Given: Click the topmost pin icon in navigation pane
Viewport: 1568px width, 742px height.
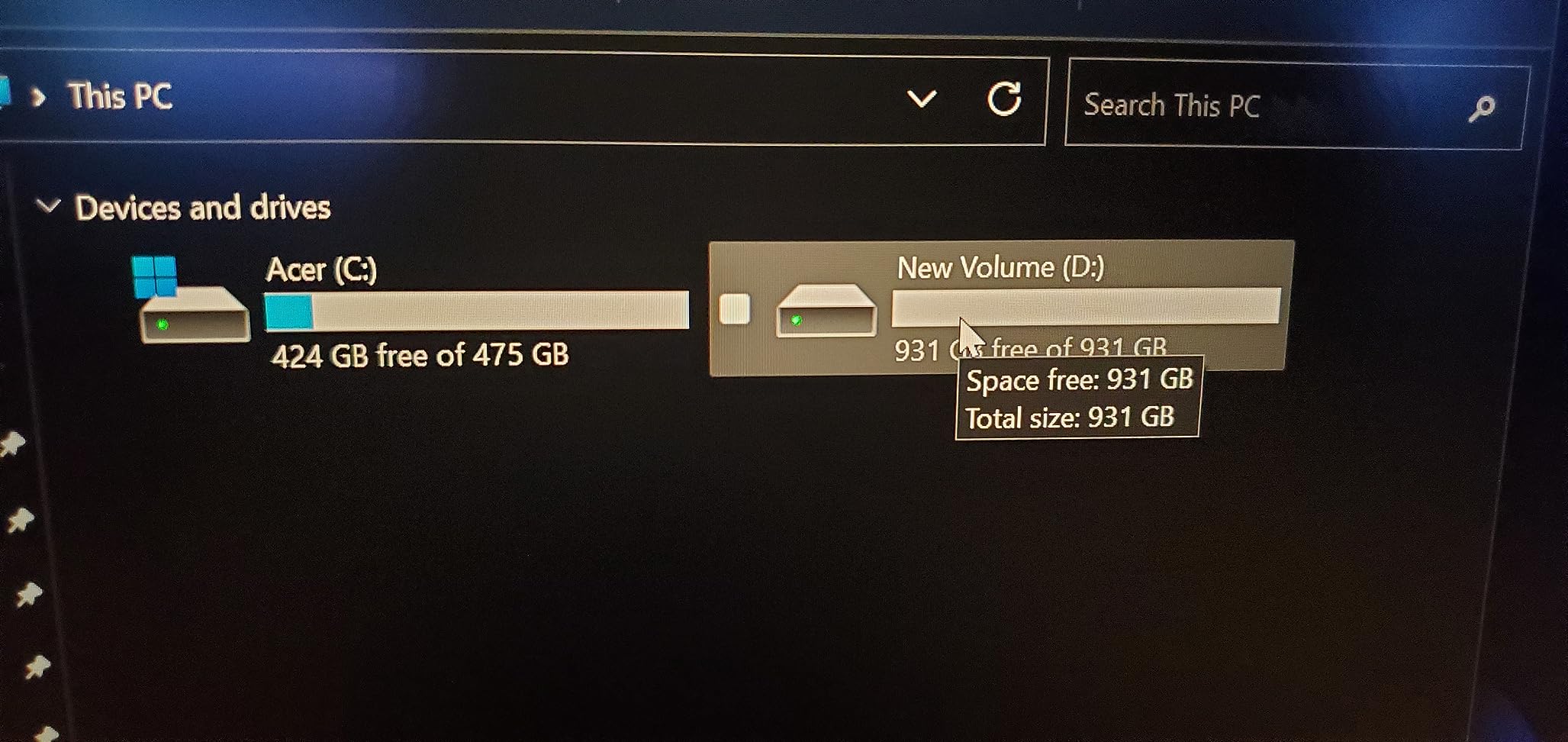Looking at the screenshot, I should tap(12, 444).
